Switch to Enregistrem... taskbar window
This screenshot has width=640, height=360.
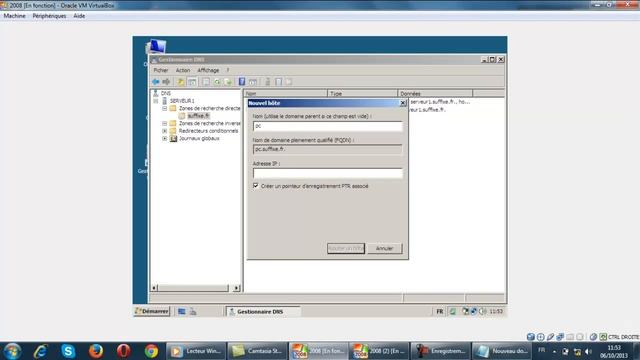pos(440,351)
